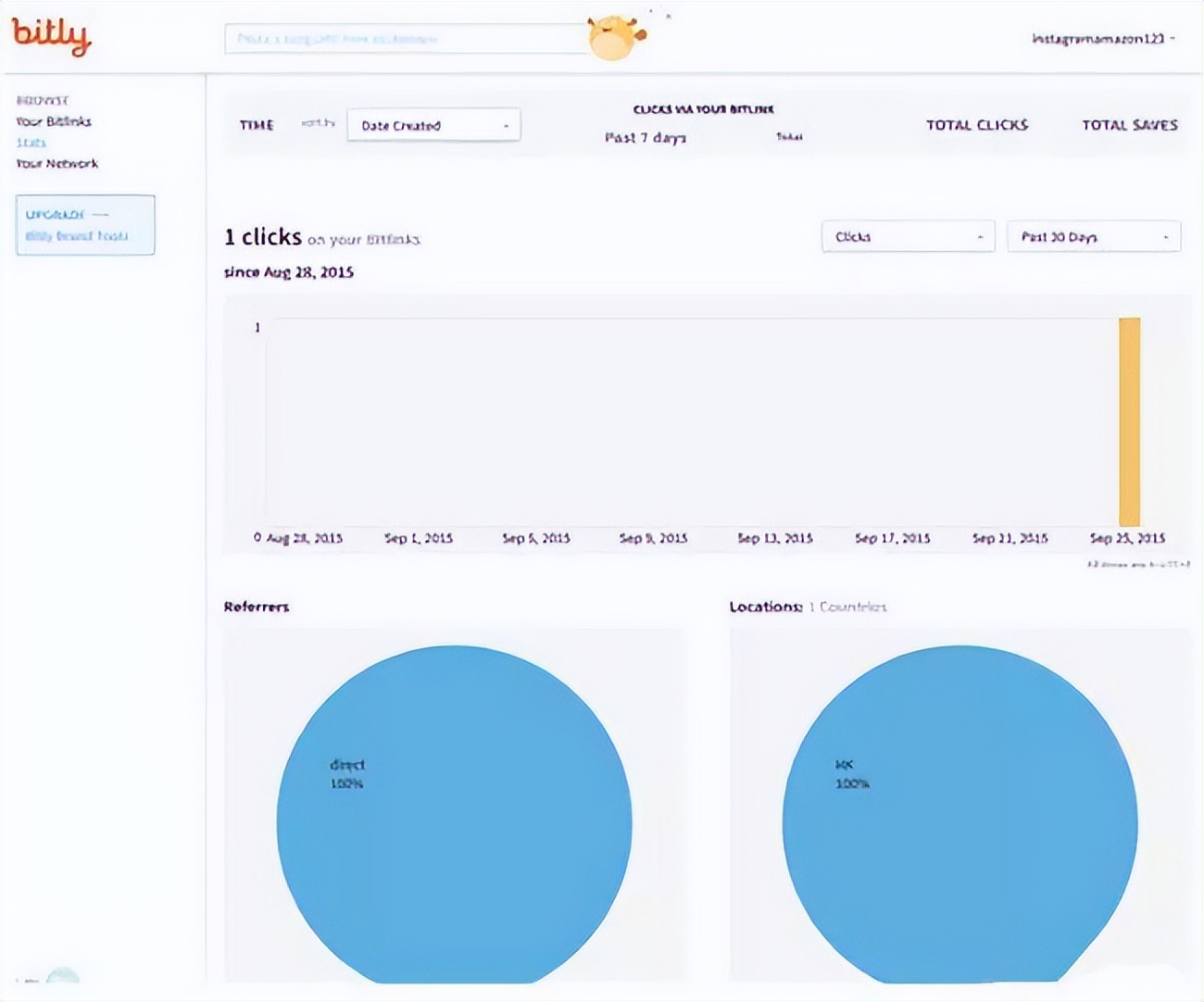
Task: Open Your Network in sidebar
Action: click(x=56, y=164)
